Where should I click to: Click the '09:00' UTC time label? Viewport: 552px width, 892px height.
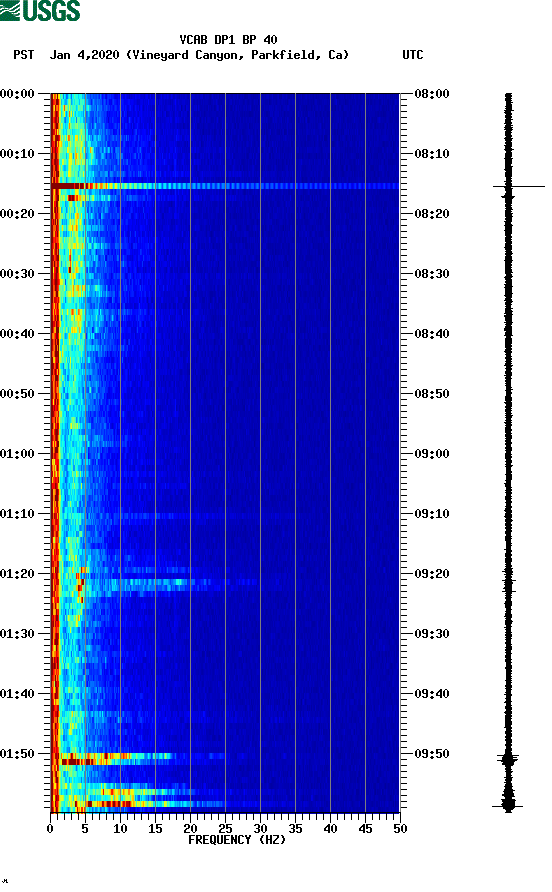pyautogui.click(x=432, y=453)
